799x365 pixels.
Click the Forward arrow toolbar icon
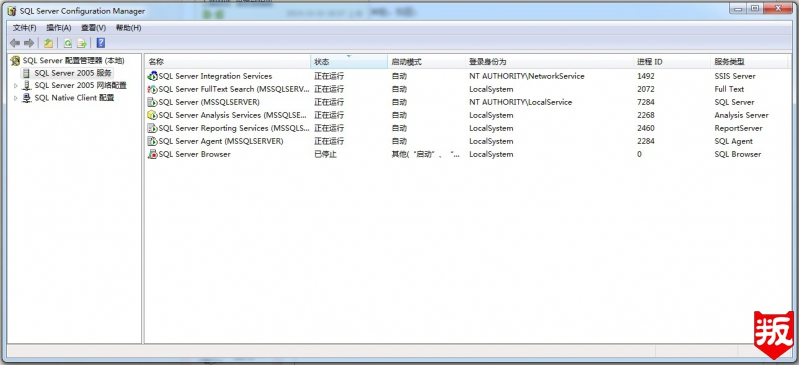(x=29, y=43)
